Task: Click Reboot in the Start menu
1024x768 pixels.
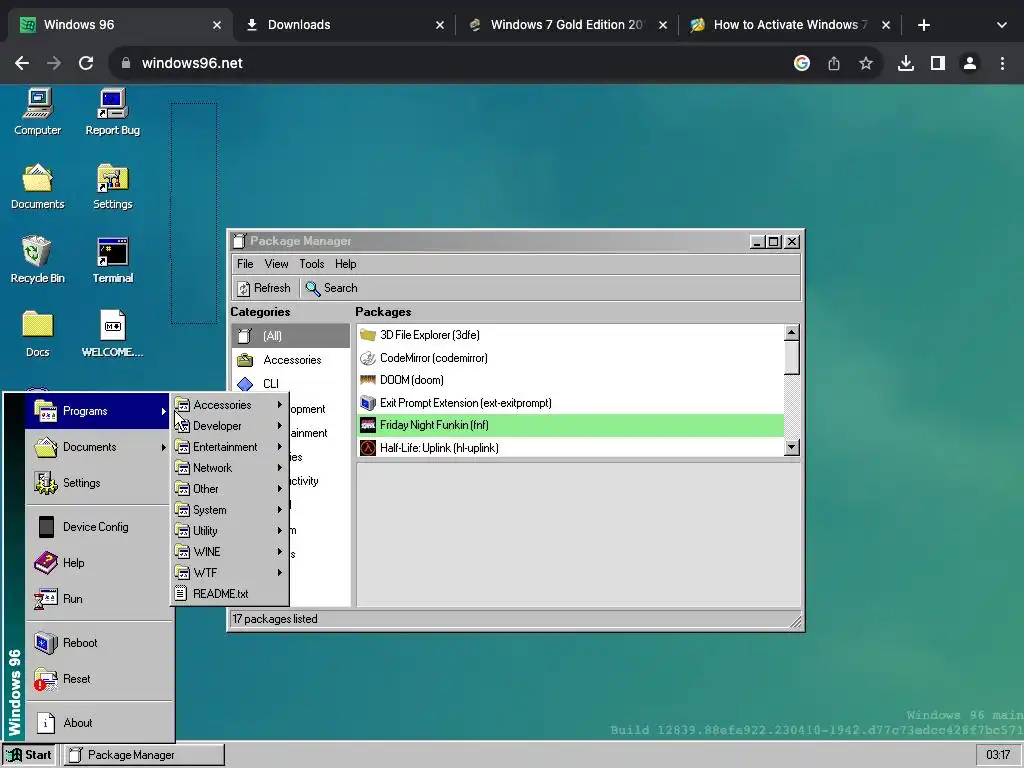Action: [99, 643]
